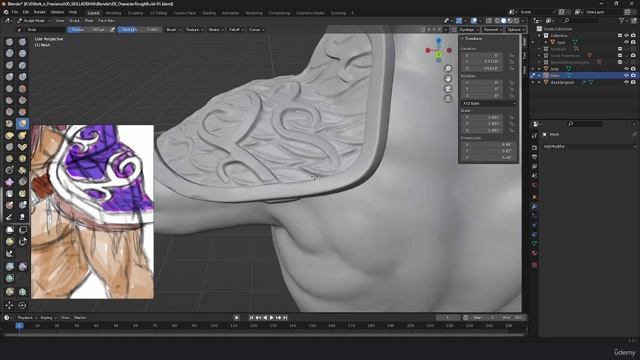Click the shoulder armor reference image

[x=93, y=212]
